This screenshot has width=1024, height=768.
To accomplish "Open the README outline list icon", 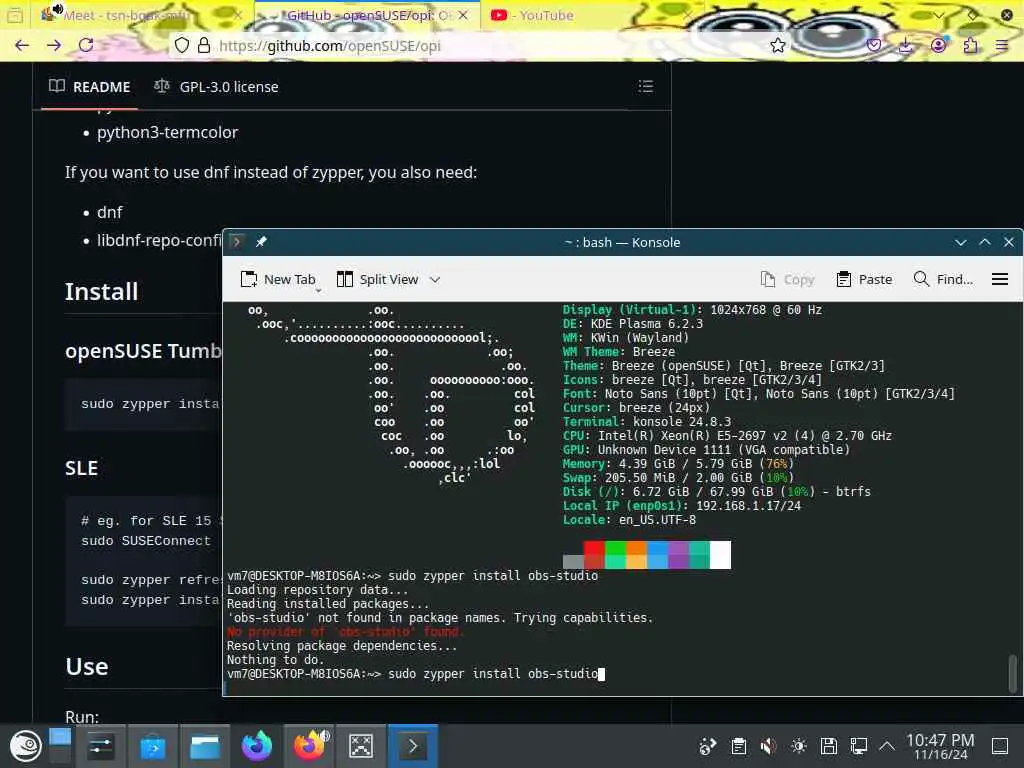I will pos(645,86).
